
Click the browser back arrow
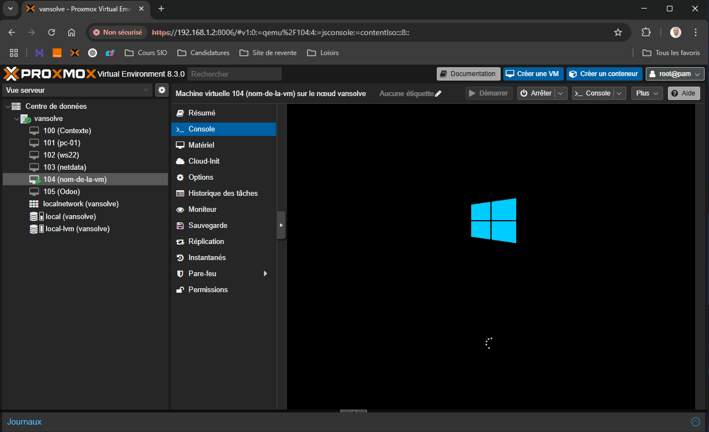coord(12,33)
